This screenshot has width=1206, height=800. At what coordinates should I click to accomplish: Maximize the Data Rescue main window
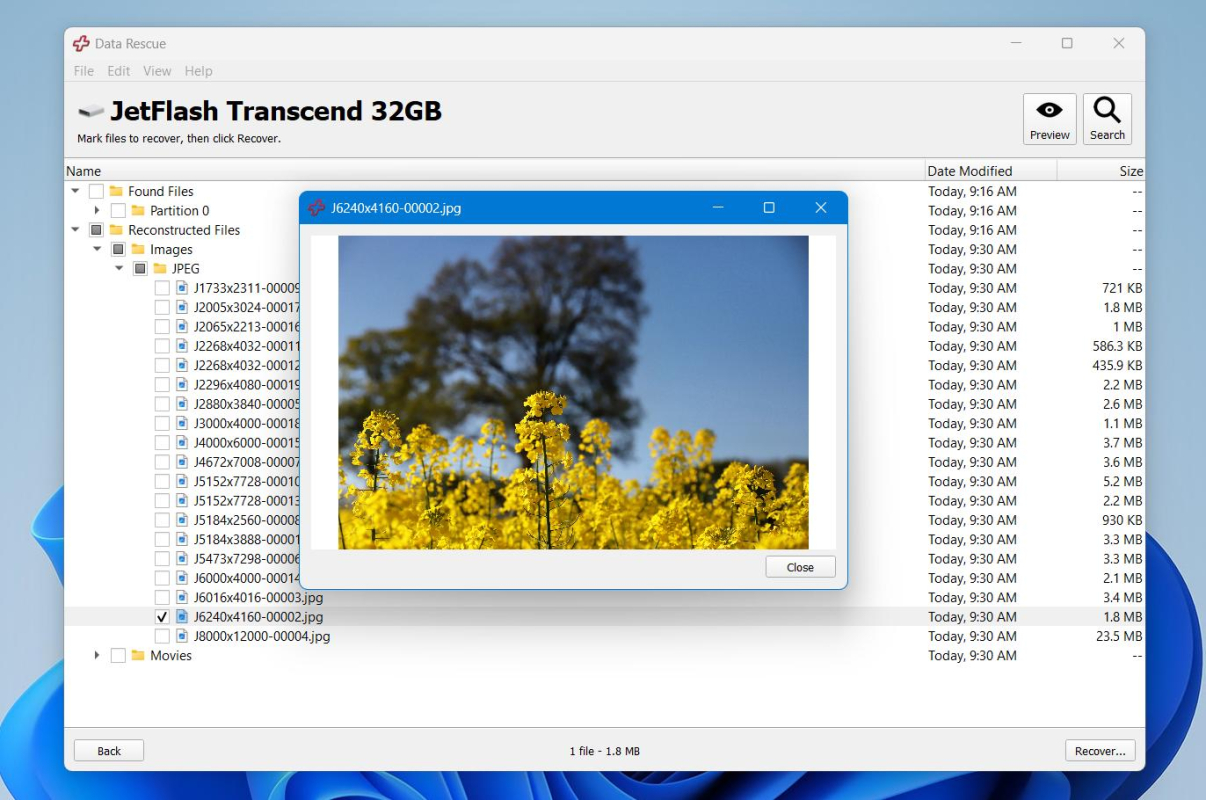1067,43
